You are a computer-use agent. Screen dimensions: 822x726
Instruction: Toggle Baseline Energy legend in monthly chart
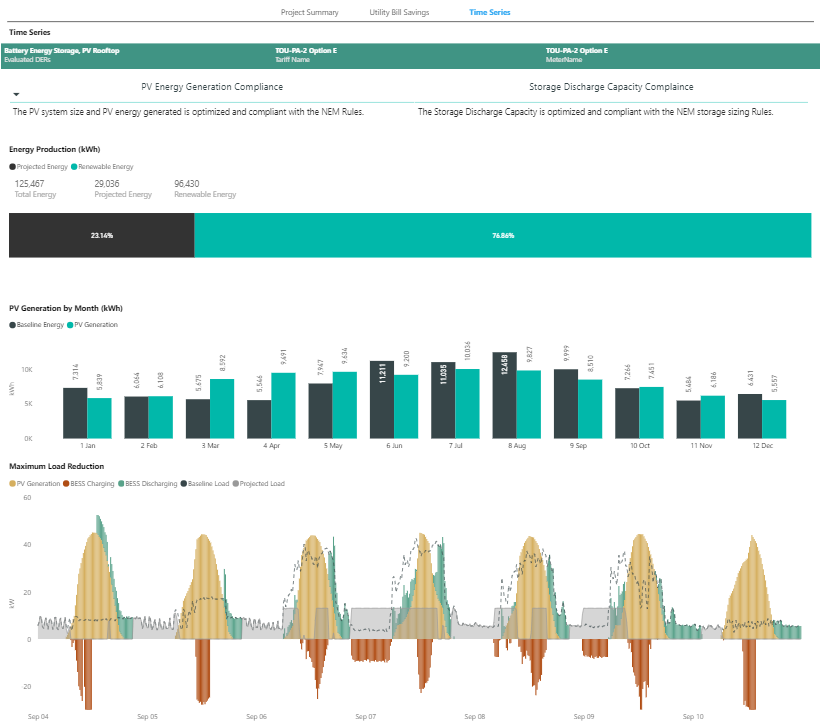[12, 325]
